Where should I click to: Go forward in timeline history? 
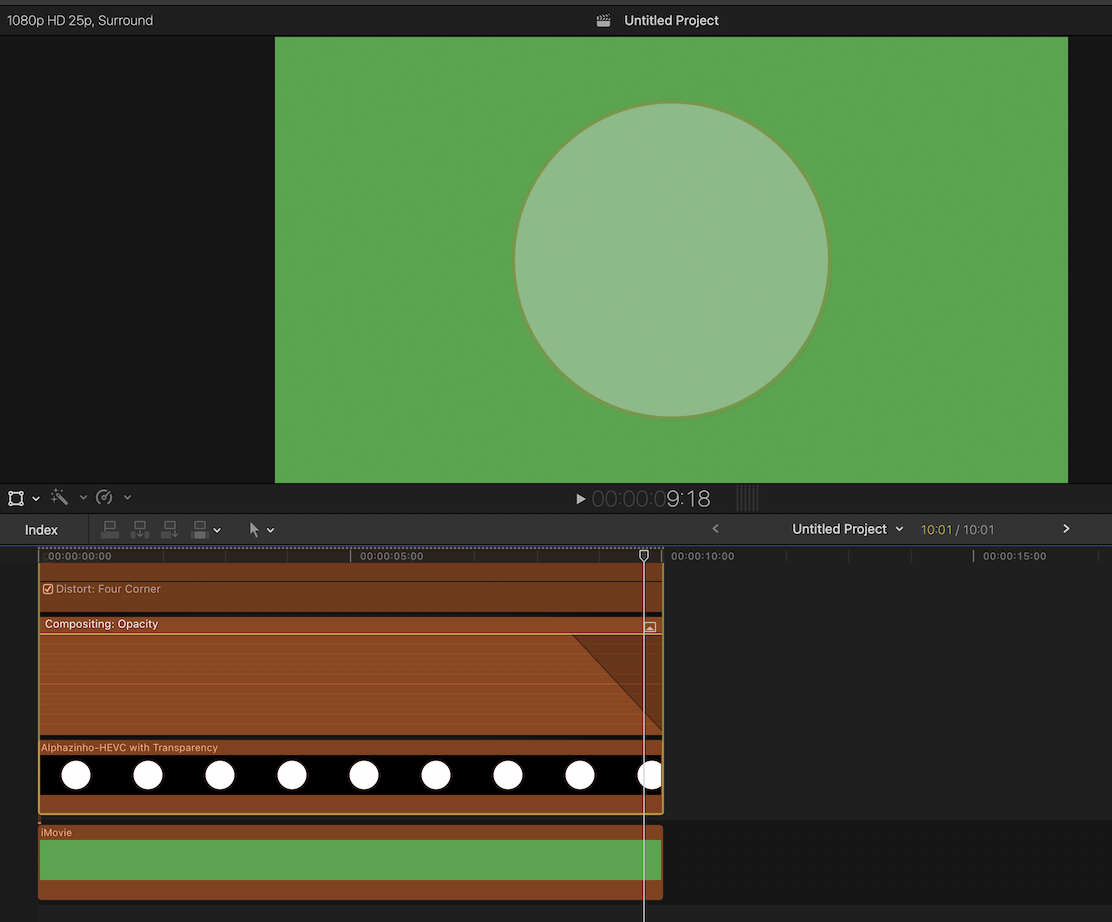(1066, 529)
